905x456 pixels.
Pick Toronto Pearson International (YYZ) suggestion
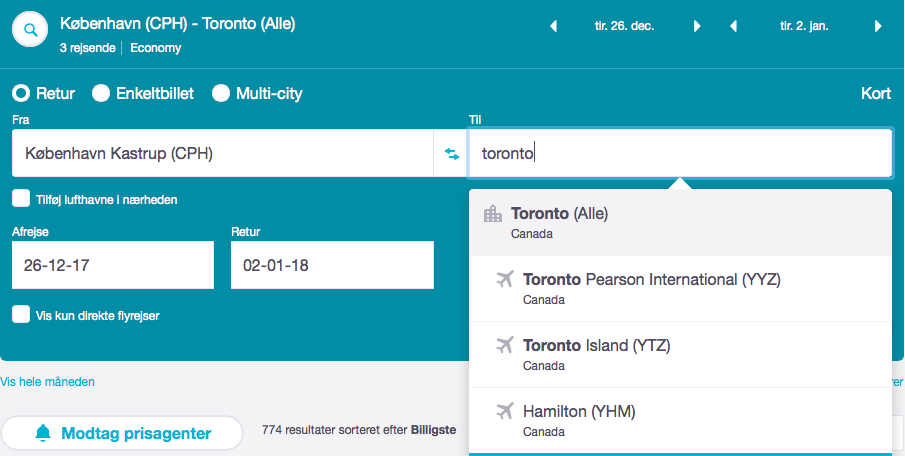651,280
